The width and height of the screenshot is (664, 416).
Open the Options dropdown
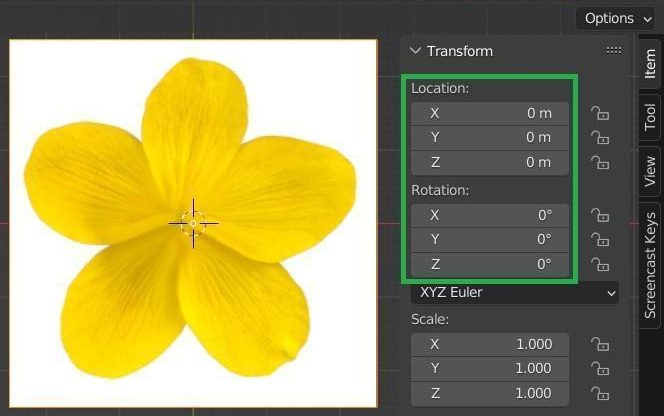click(x=615, y=19)
